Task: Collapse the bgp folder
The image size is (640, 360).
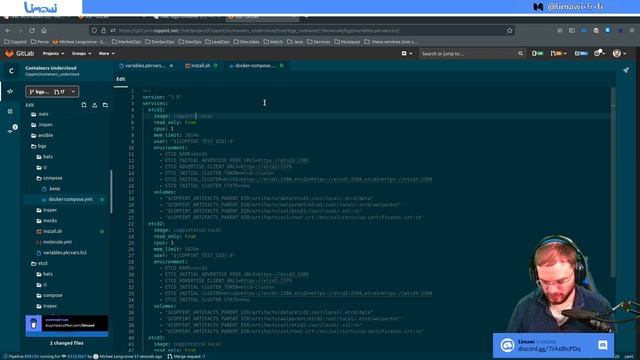Action: [x=39, y=146]
